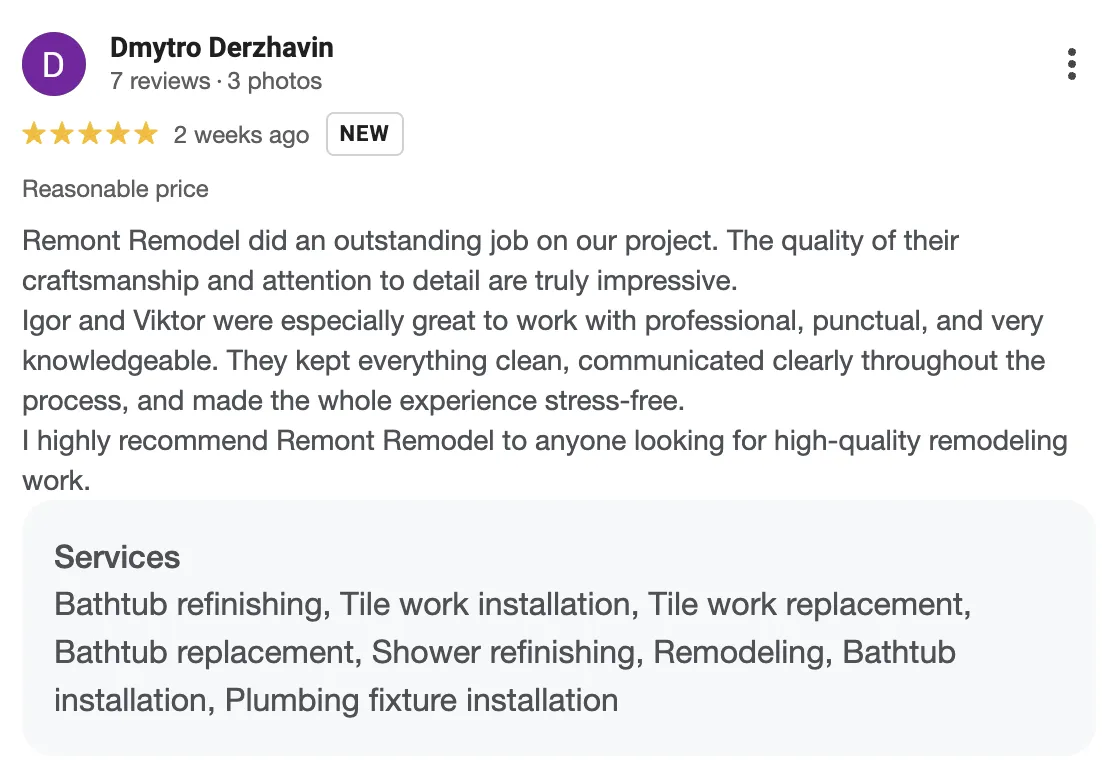Image resolution: width=1102 pixels, height=782 pixels.
Task: Click the first rating star
Action: pos(34,134)
